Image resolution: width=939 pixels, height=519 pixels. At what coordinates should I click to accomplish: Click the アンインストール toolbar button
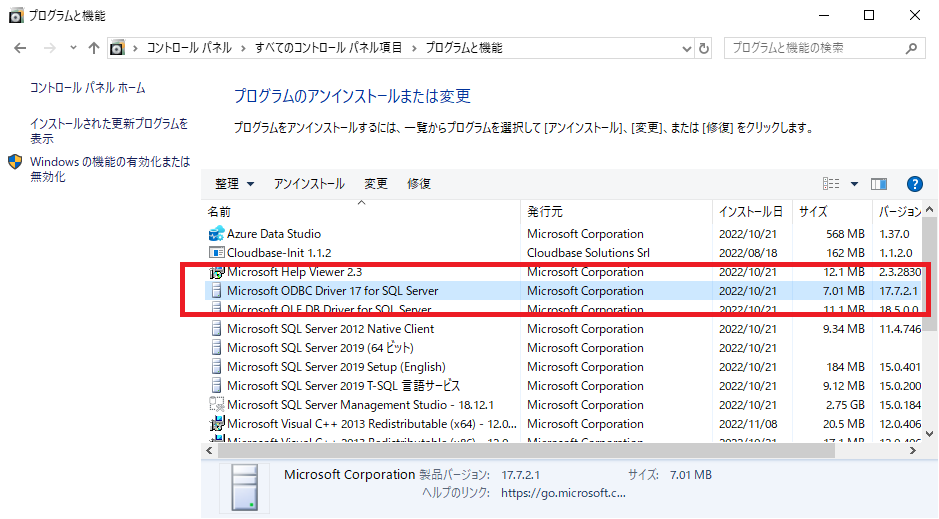click(x=309, y=184)
